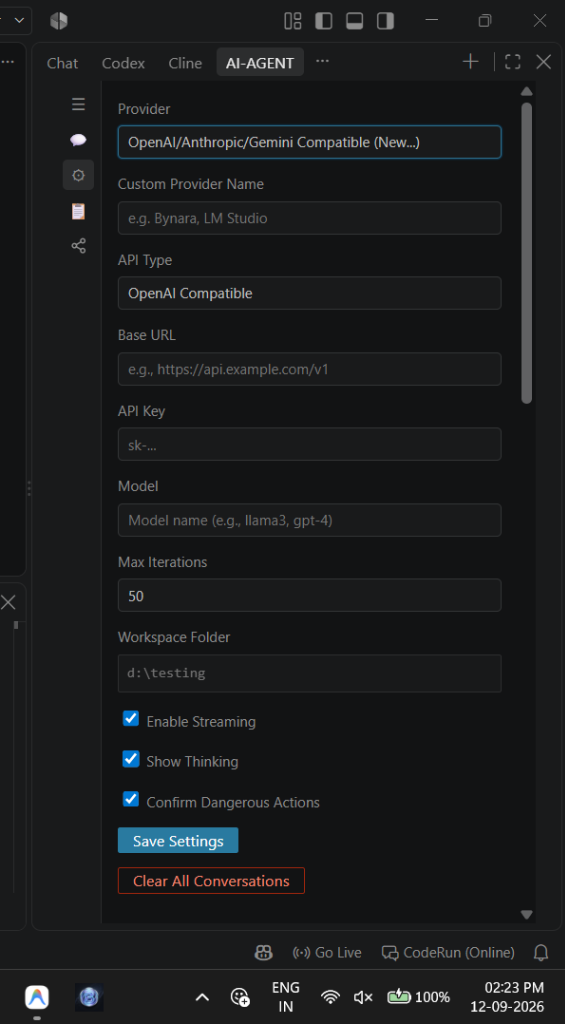Screen dimensions: 565x1024
Task: Close the AI-AGENT panel with X icon
Action: point(543,62)
